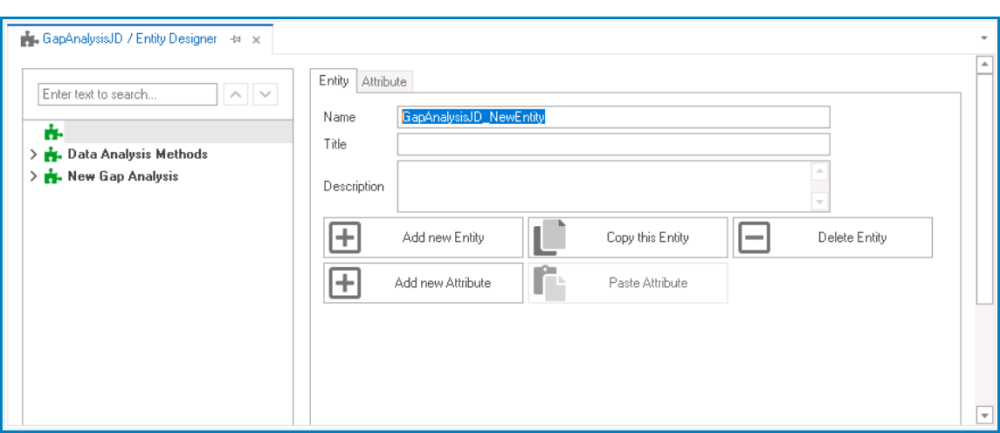Jump to the next search result with the down arrow
This screenshot has height=433, width=1000.
(x=265, y=94)
